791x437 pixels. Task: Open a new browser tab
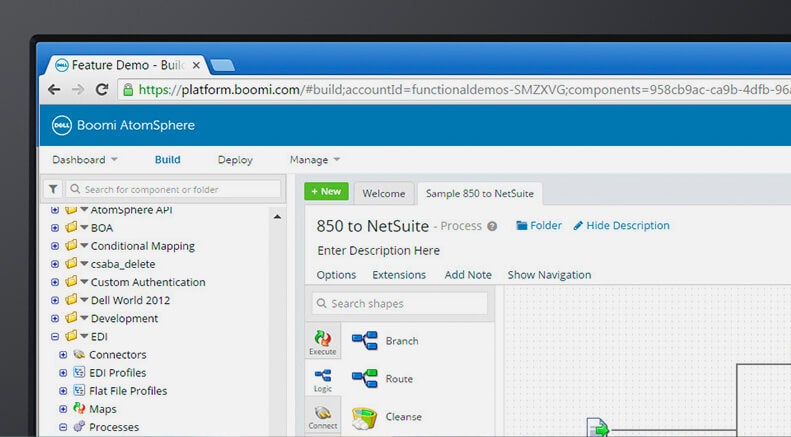222,66
